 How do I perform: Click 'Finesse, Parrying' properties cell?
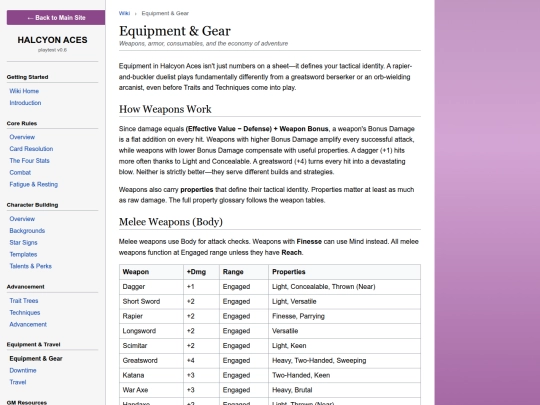344,316
